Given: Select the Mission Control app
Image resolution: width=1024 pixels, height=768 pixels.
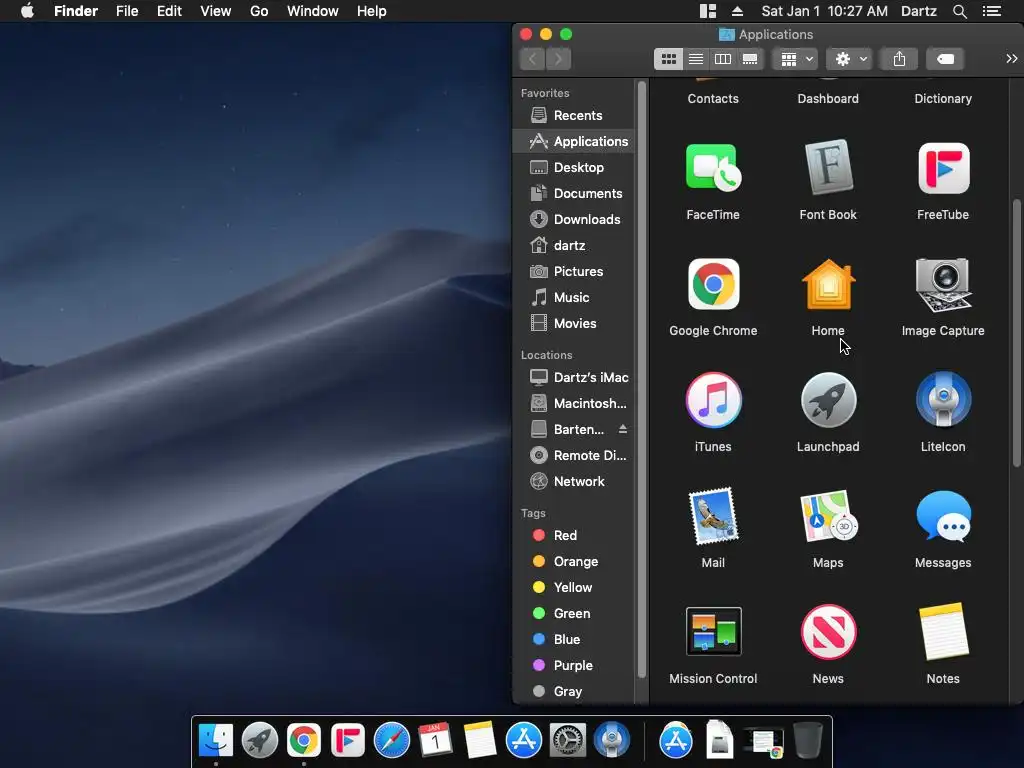Looking at the screenshot, I should (x=713, y=632).
